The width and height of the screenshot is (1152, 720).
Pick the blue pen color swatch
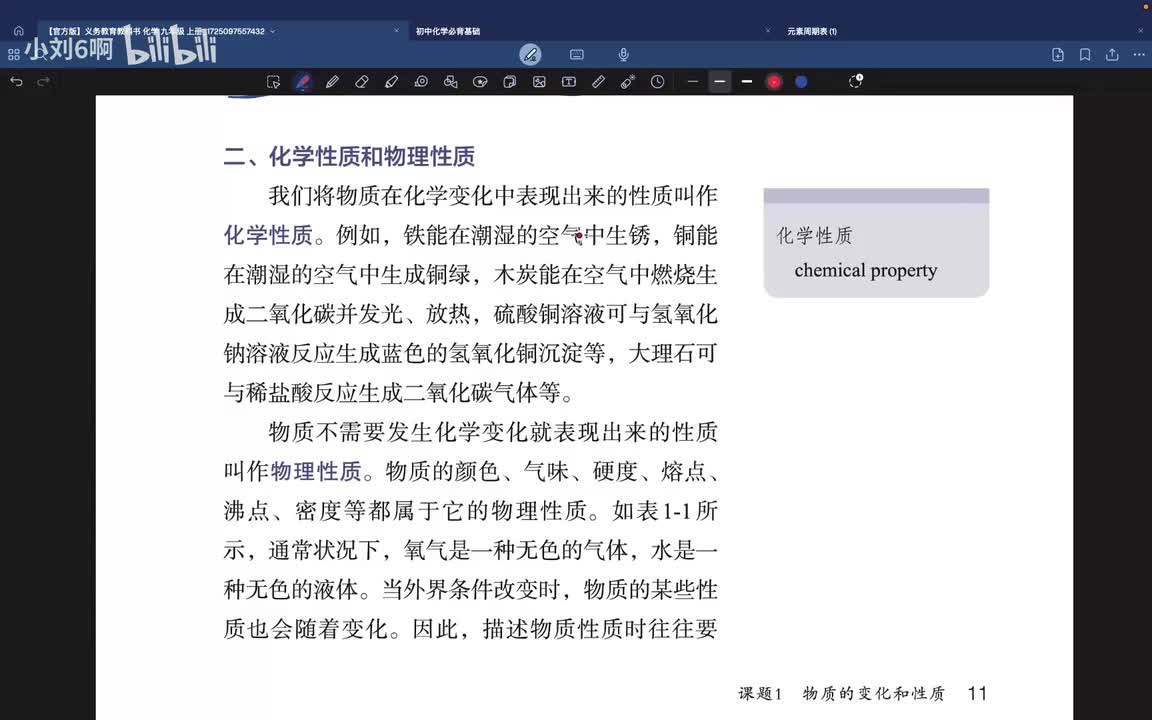802,82
